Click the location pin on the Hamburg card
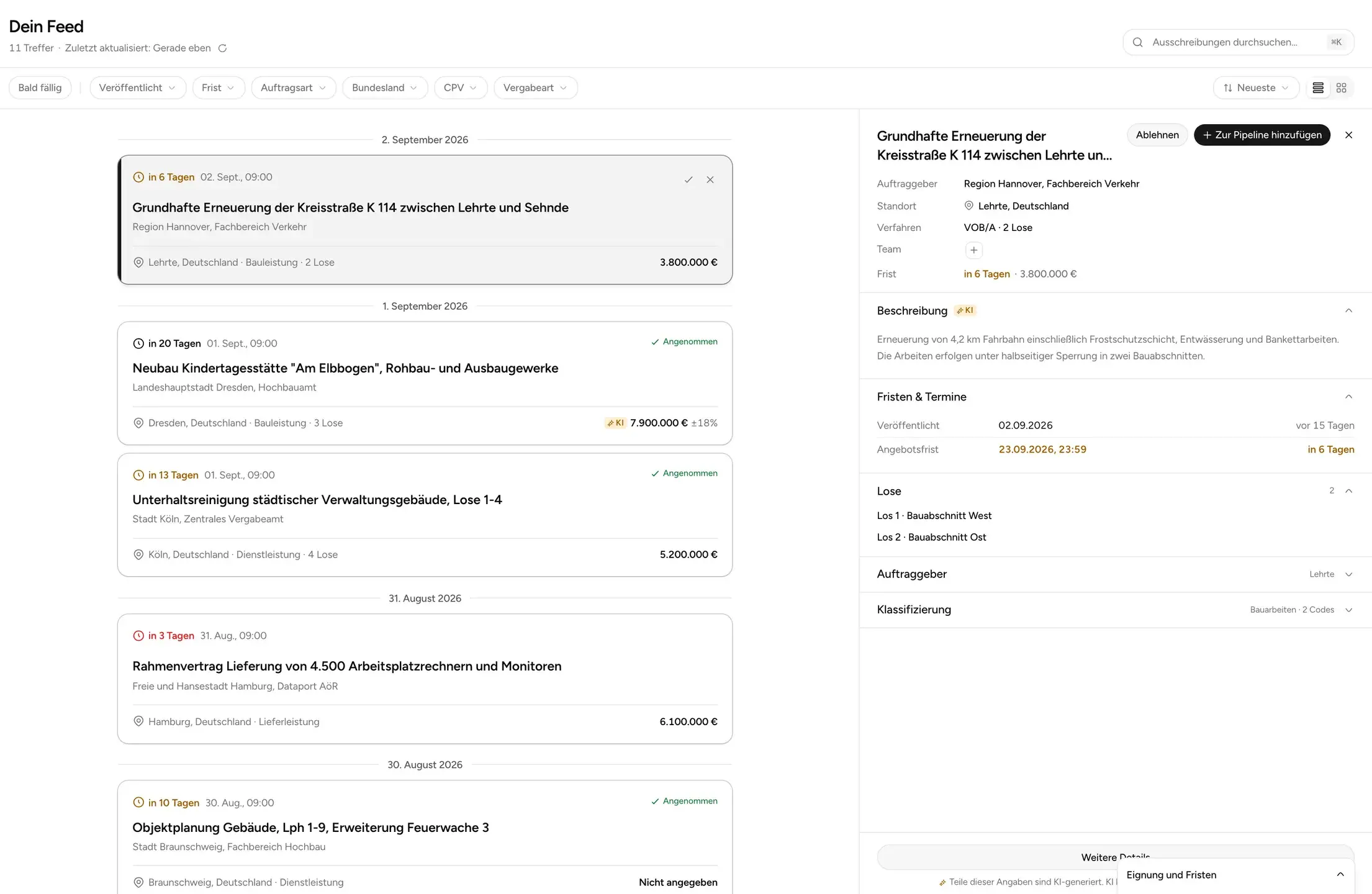 (x=138, y=721)
